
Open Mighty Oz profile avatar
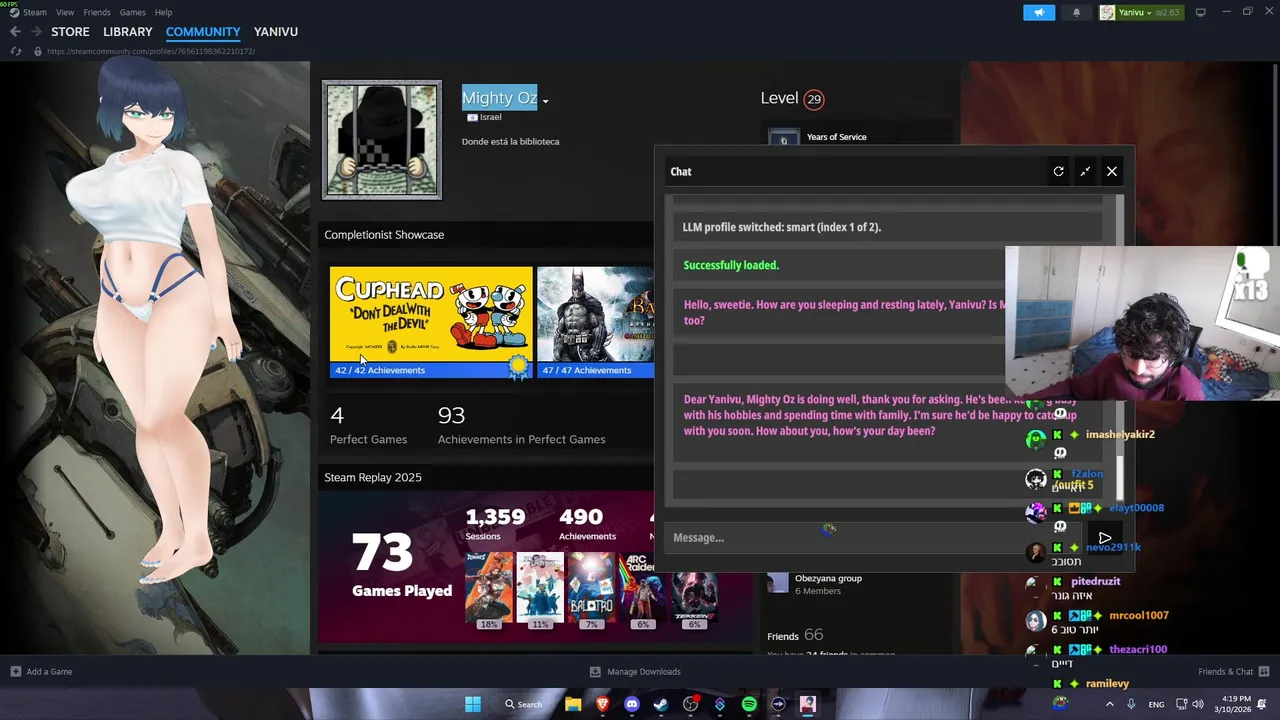click(x=381, y=140)
